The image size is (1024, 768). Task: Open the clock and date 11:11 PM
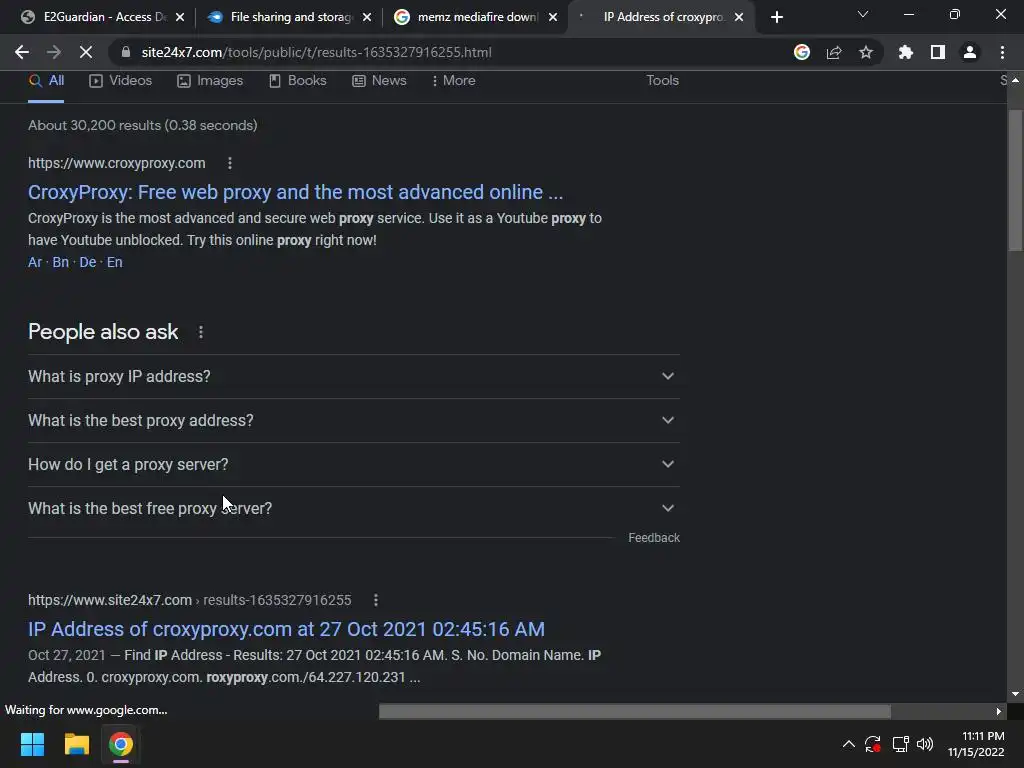[976, 744]
